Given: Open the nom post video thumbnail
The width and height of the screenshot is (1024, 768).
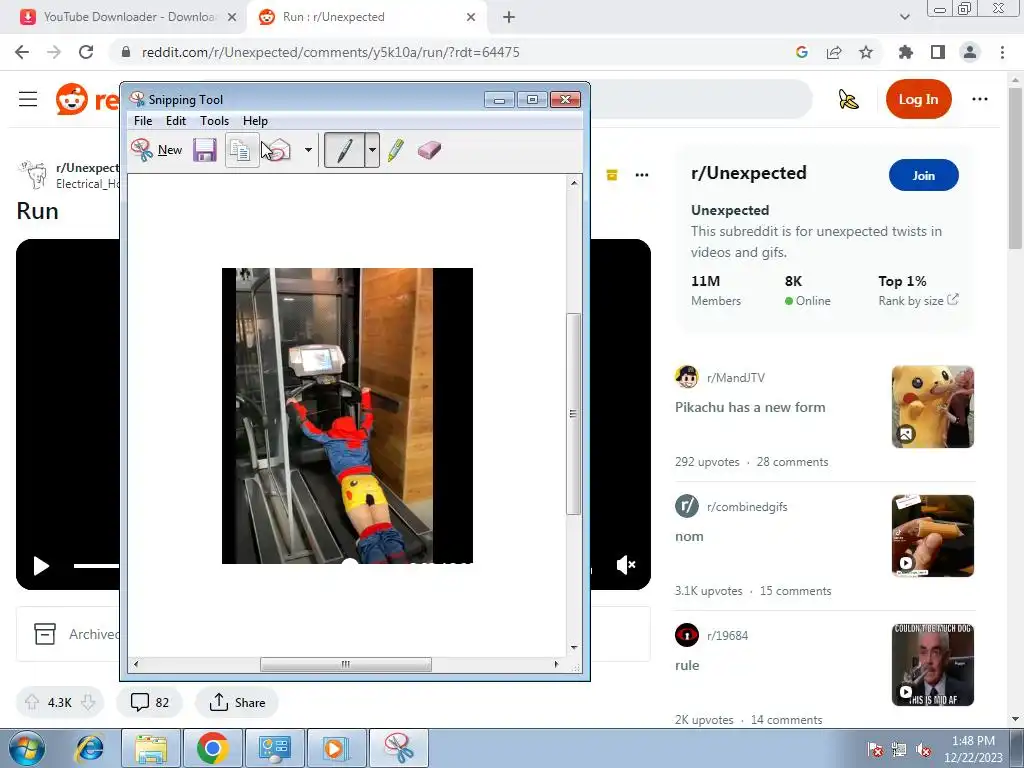Looking at the screenshot, I should coord(933,536).
